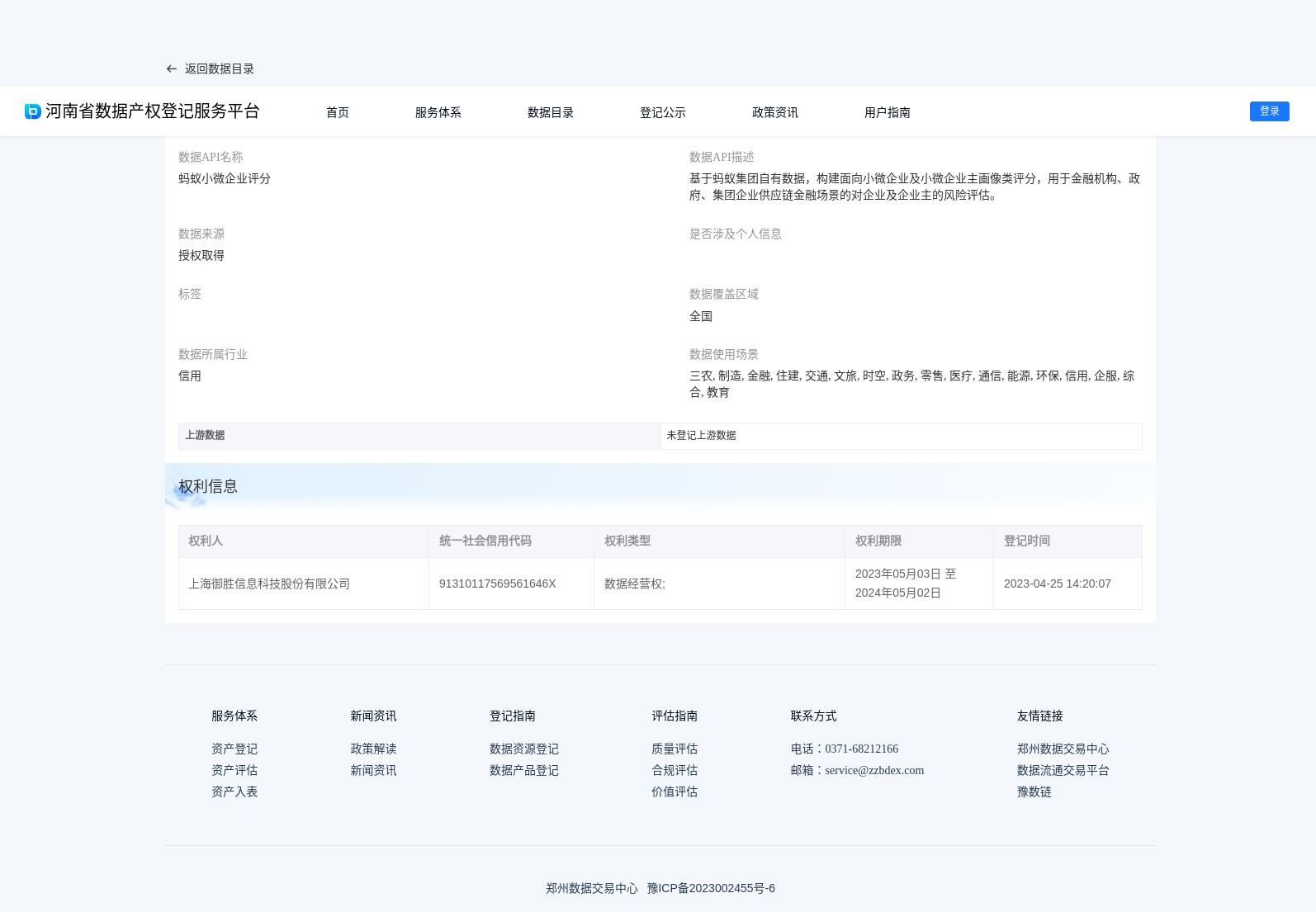1316x912 pixels.
Task: Open footer link 数据产品登记
Action: [x=524, y=770]
